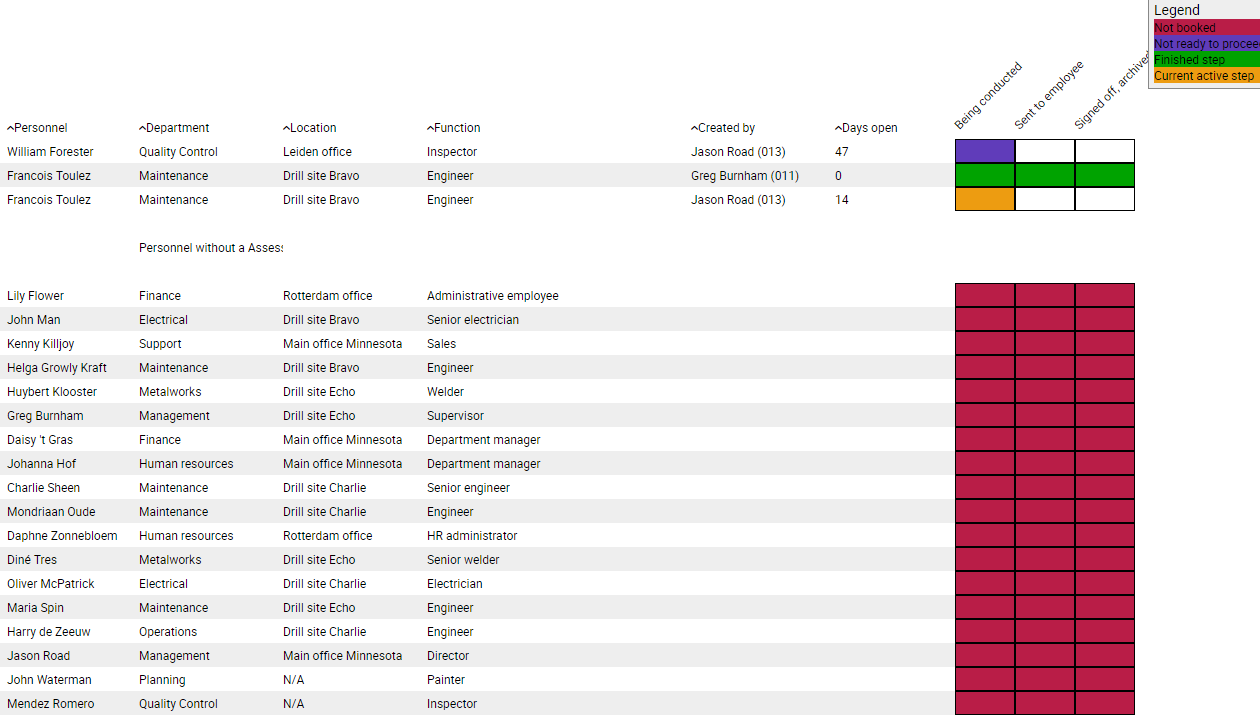Sort by Created by column caret
The image size is (1260, 718).
695,128
